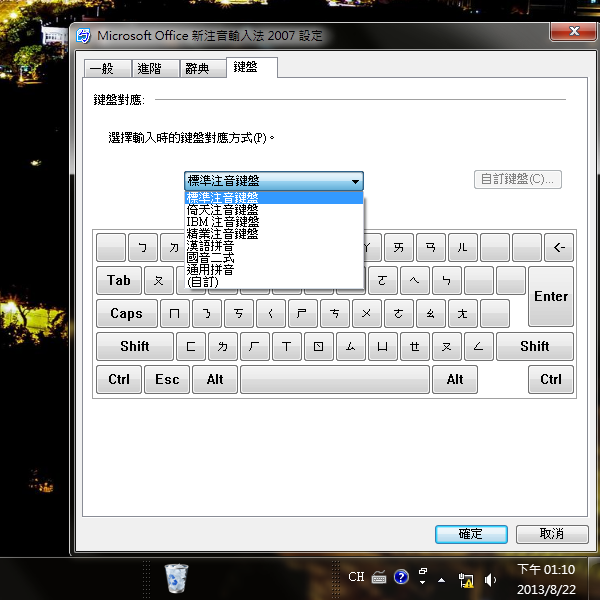This screenshot has height=600, width=600.
Task: Click the ㄎ key on the keyboard preview
Action: [x=239, y=313]
